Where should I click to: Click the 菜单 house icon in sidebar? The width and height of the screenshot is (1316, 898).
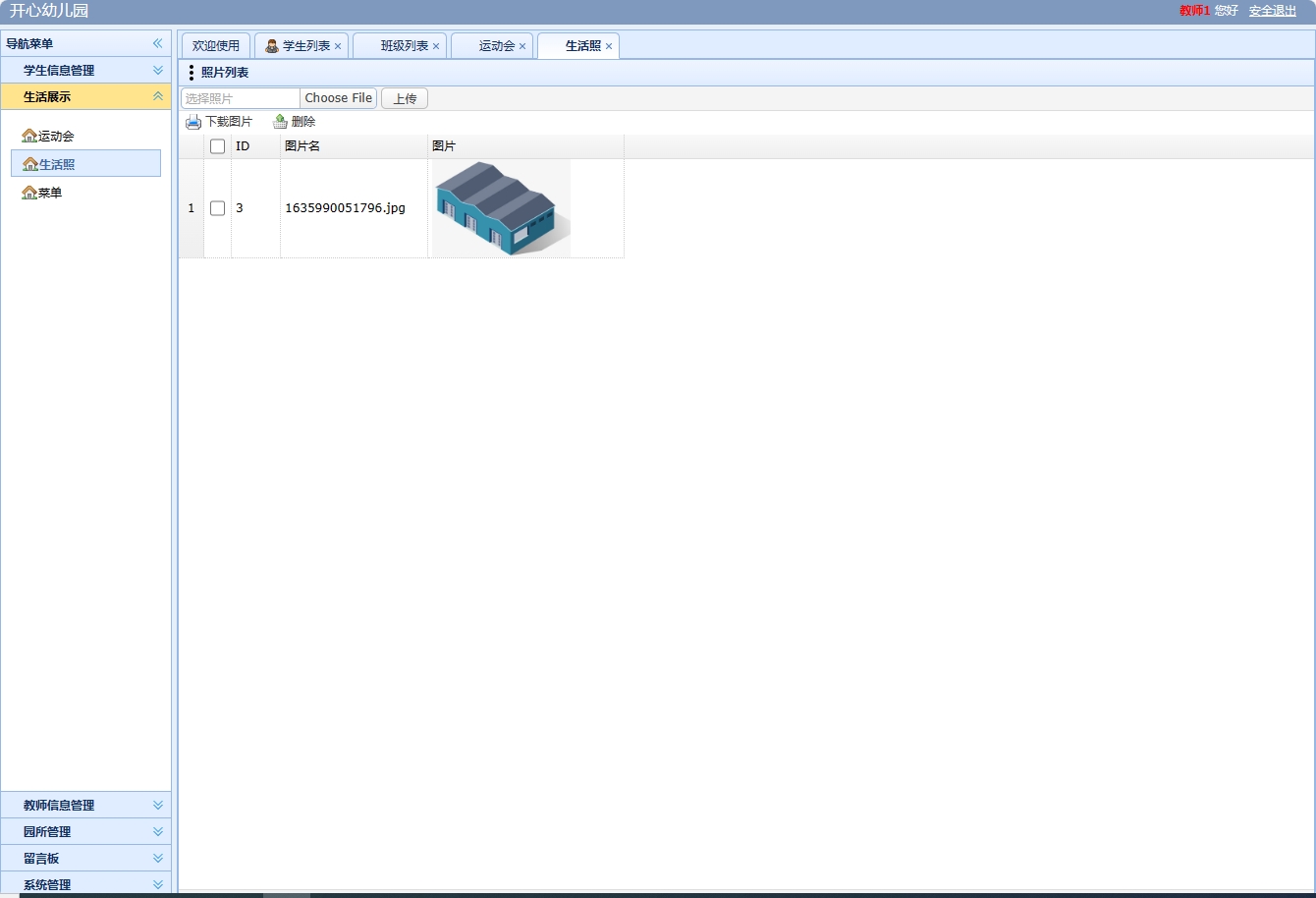pos(29,193)
